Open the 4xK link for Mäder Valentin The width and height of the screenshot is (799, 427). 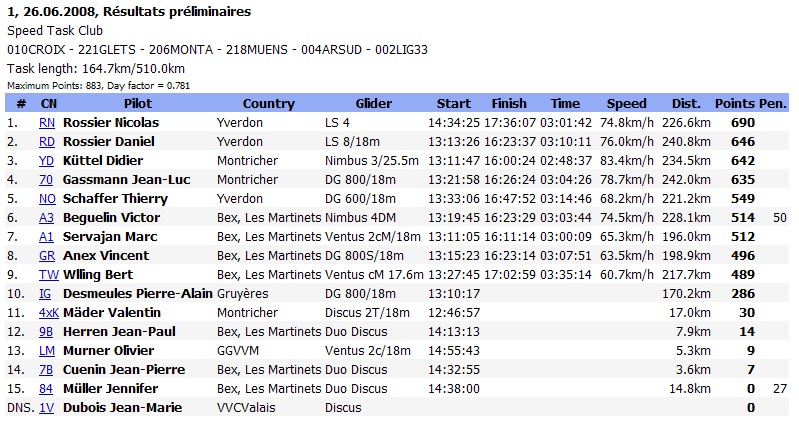tap(49, 312)
